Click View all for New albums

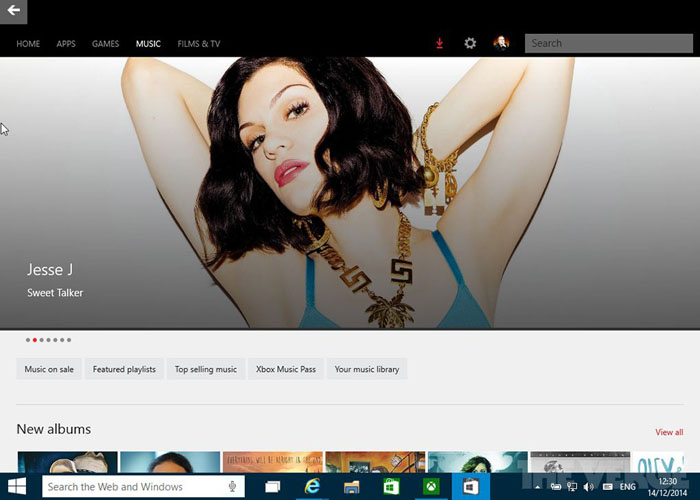669,432
